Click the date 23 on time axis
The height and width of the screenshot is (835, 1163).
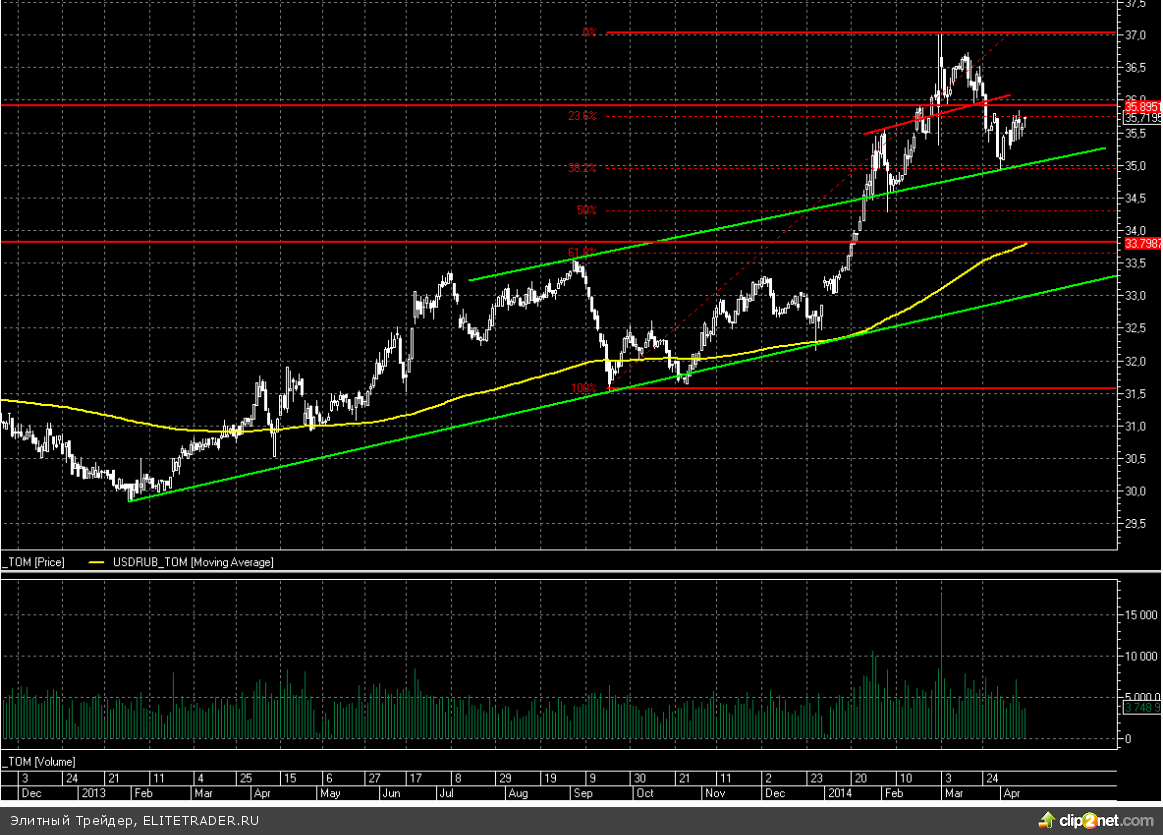(817, 778)
